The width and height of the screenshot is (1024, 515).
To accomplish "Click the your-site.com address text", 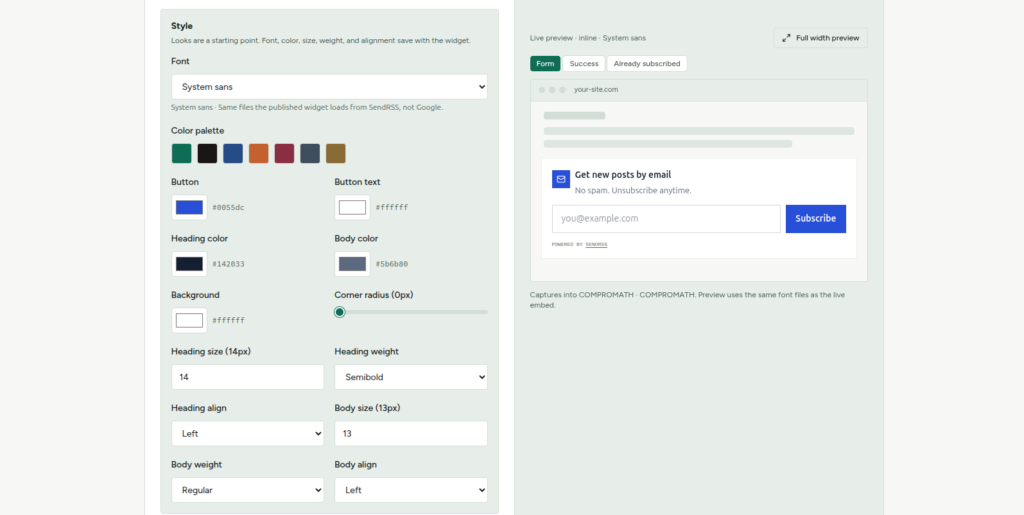I will coord(596,89).
